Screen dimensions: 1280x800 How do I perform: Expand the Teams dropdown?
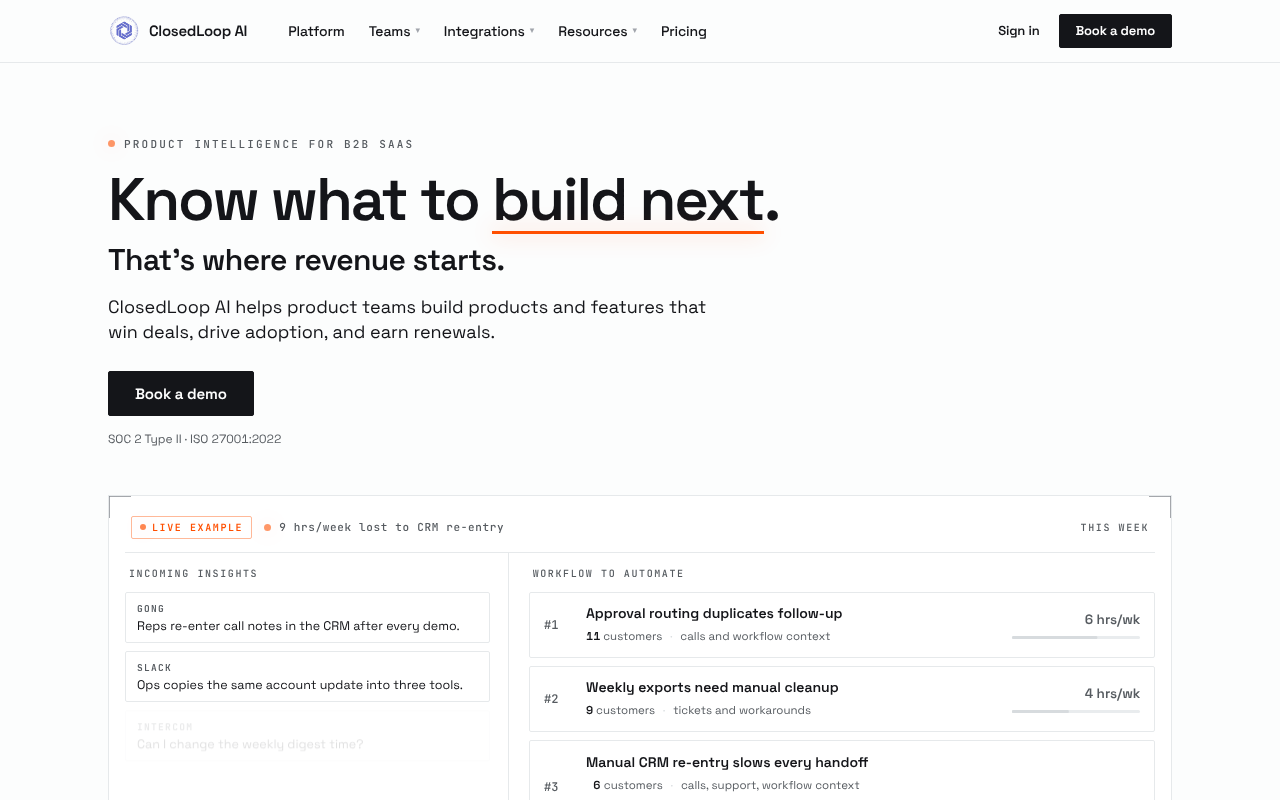394,31
